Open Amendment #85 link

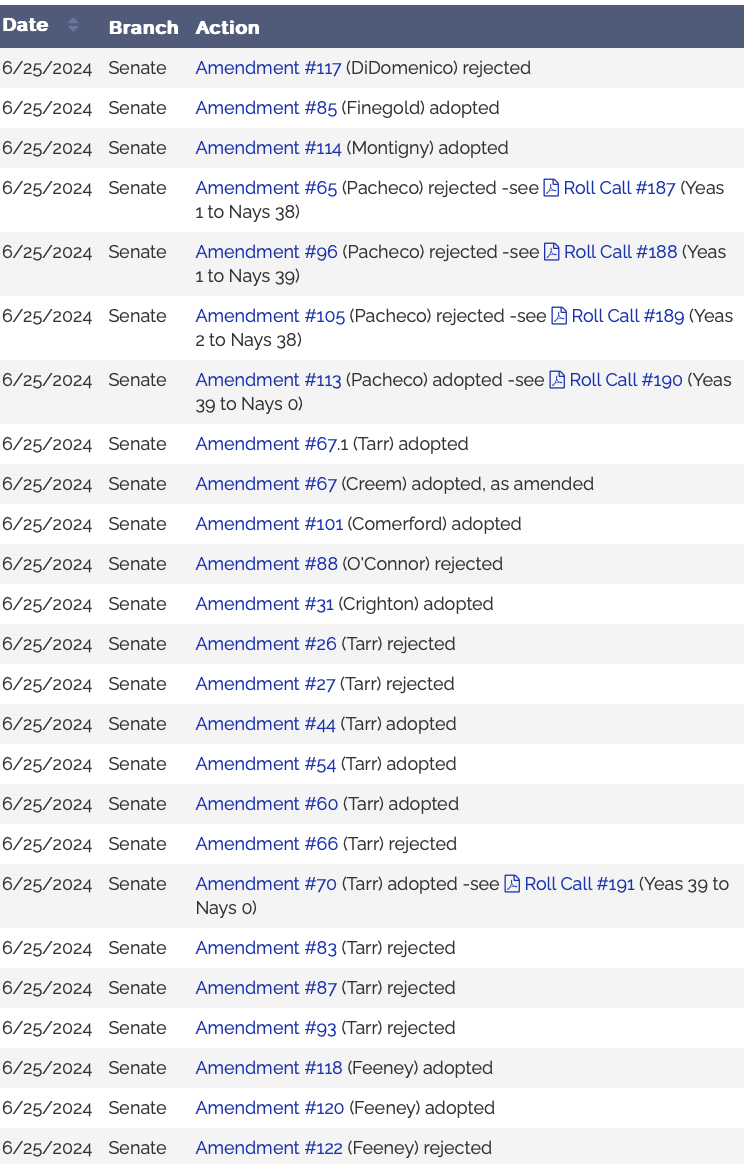point(266,108)
